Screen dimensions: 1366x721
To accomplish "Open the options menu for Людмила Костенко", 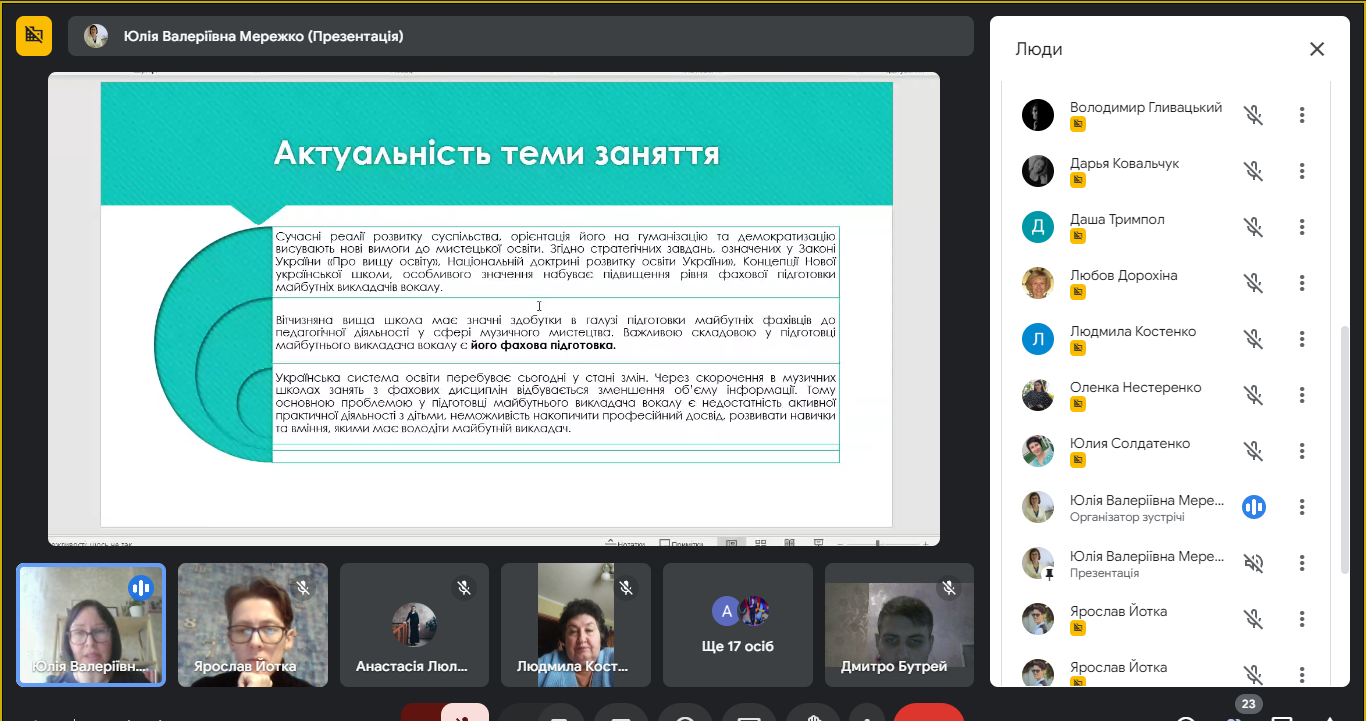I will click(x=1303, y=339).
